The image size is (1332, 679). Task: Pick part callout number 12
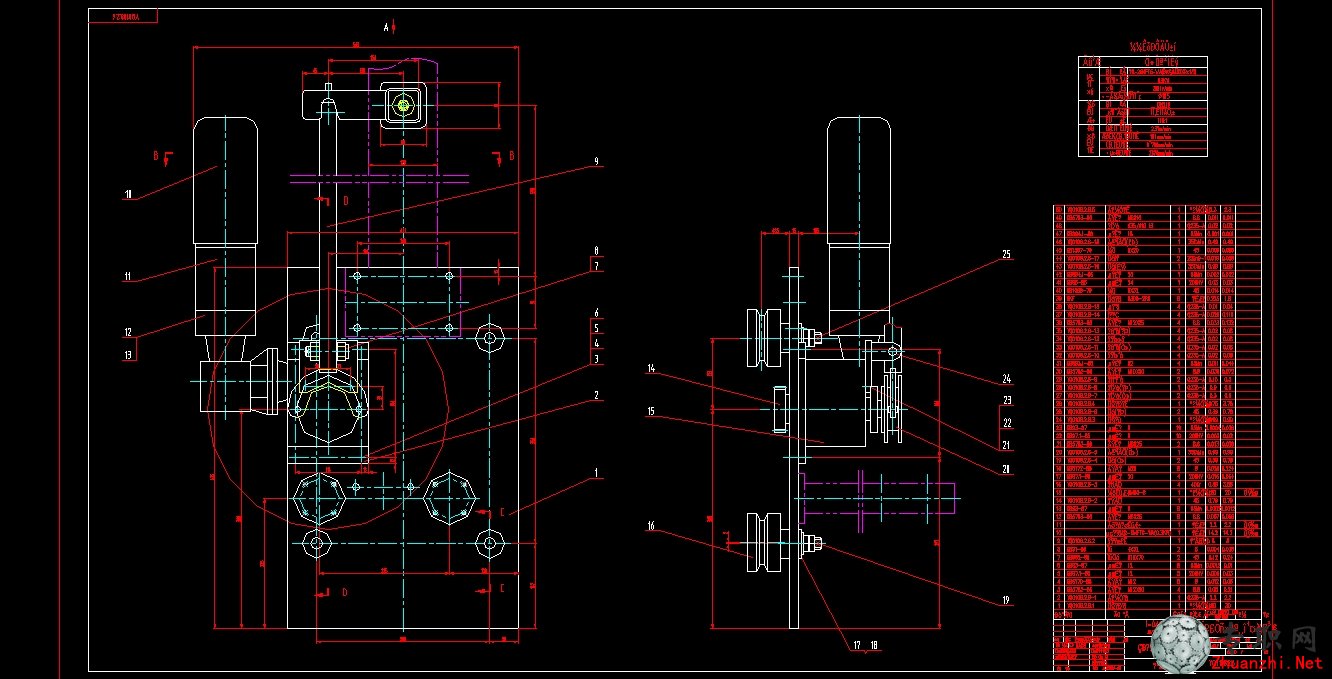coord(128,332)
